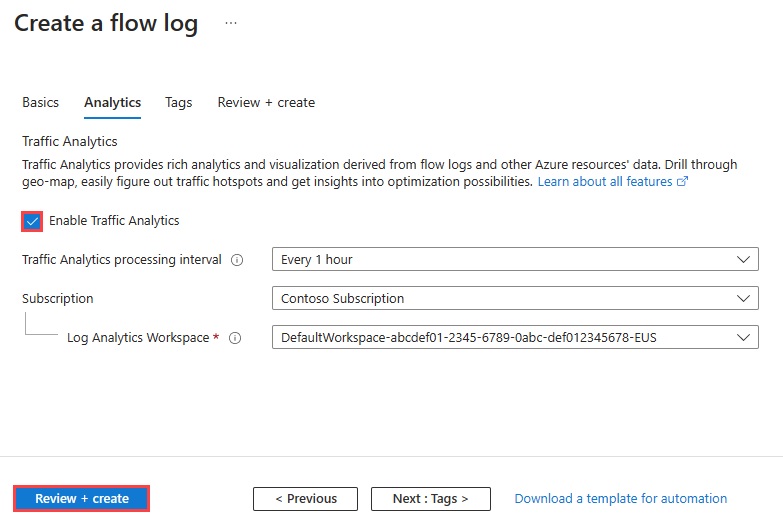
Task: Open the Review + create tab
Action: pos(266,102)
